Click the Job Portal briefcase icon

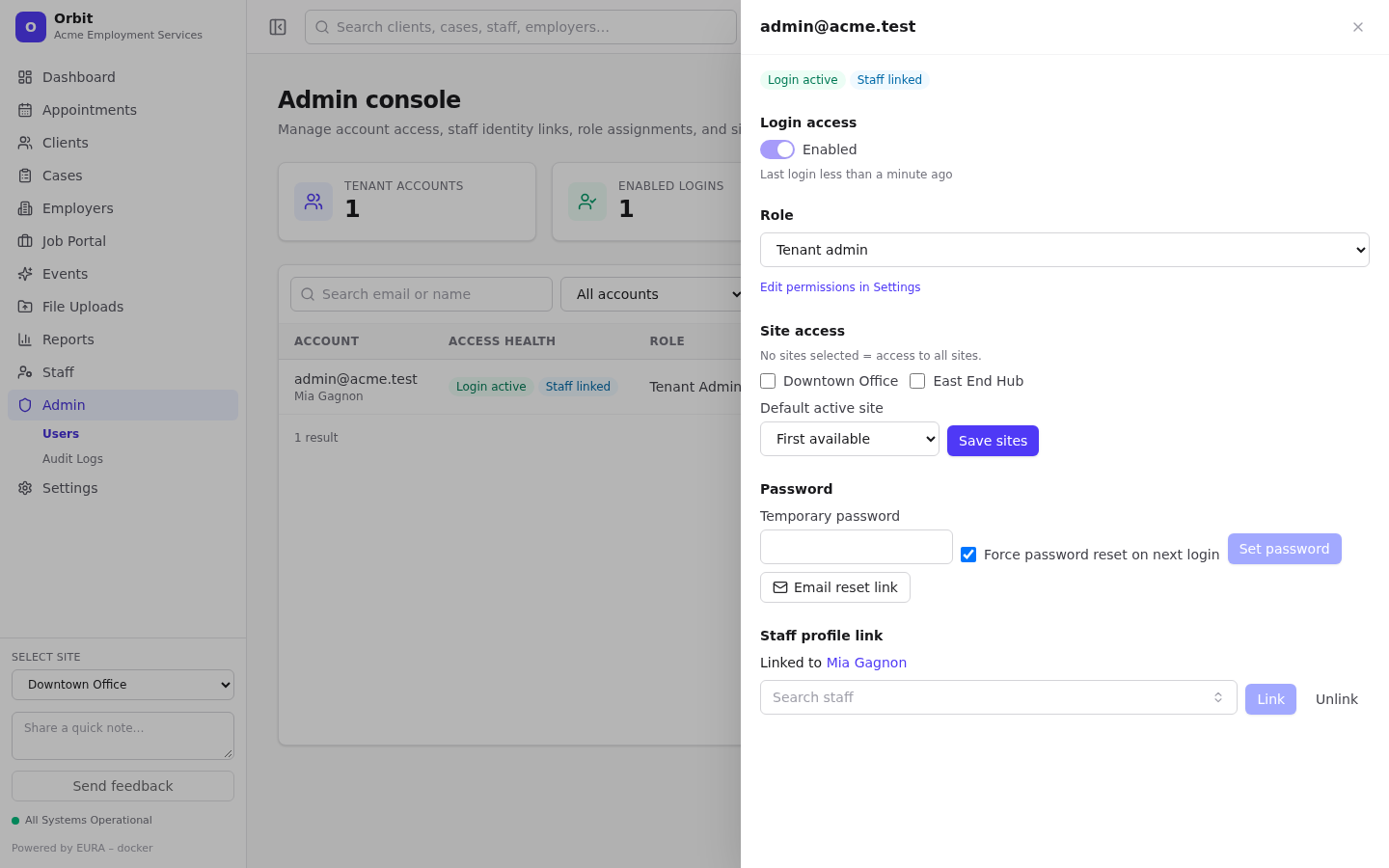tap(25, 241)
